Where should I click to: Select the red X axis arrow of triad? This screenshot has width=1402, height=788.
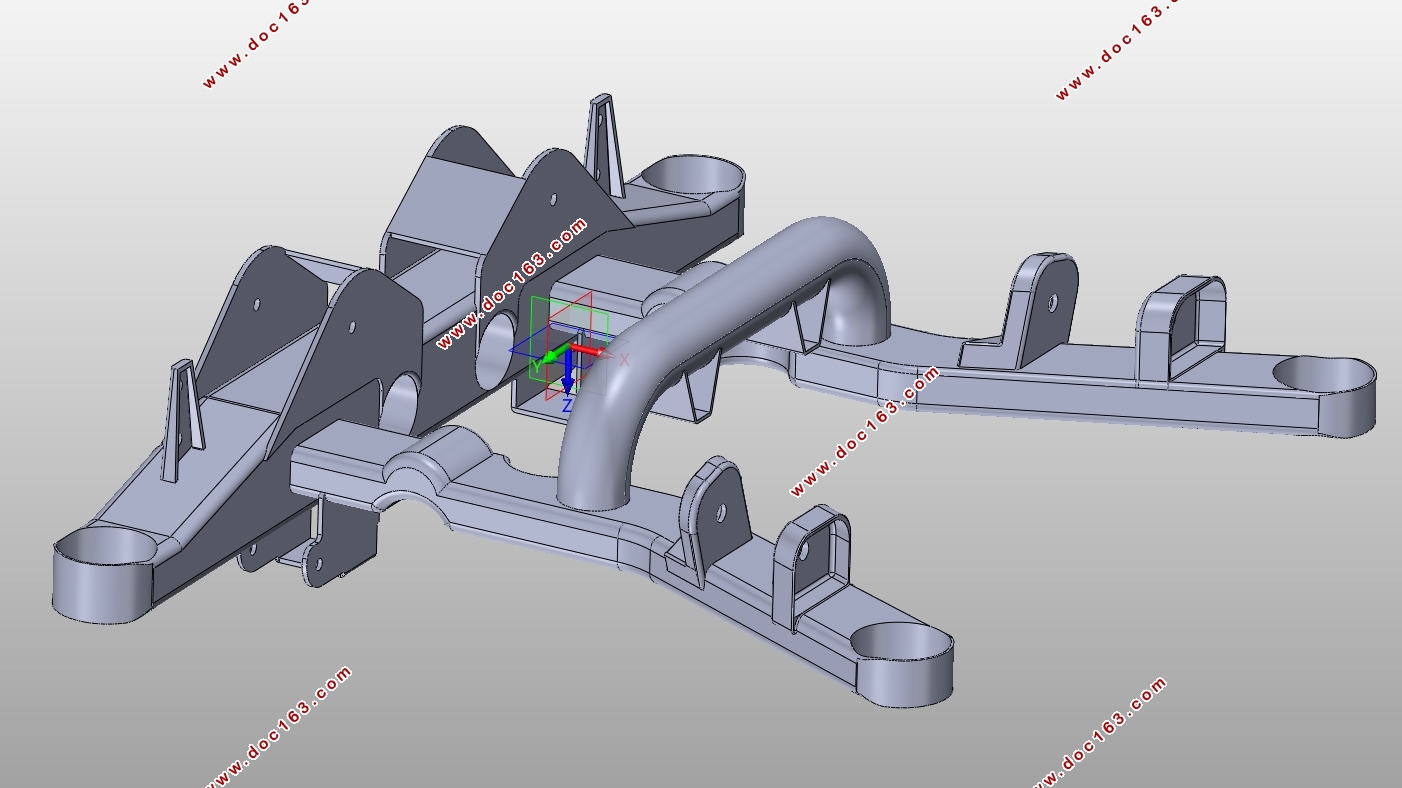click(x=590, y=350)
